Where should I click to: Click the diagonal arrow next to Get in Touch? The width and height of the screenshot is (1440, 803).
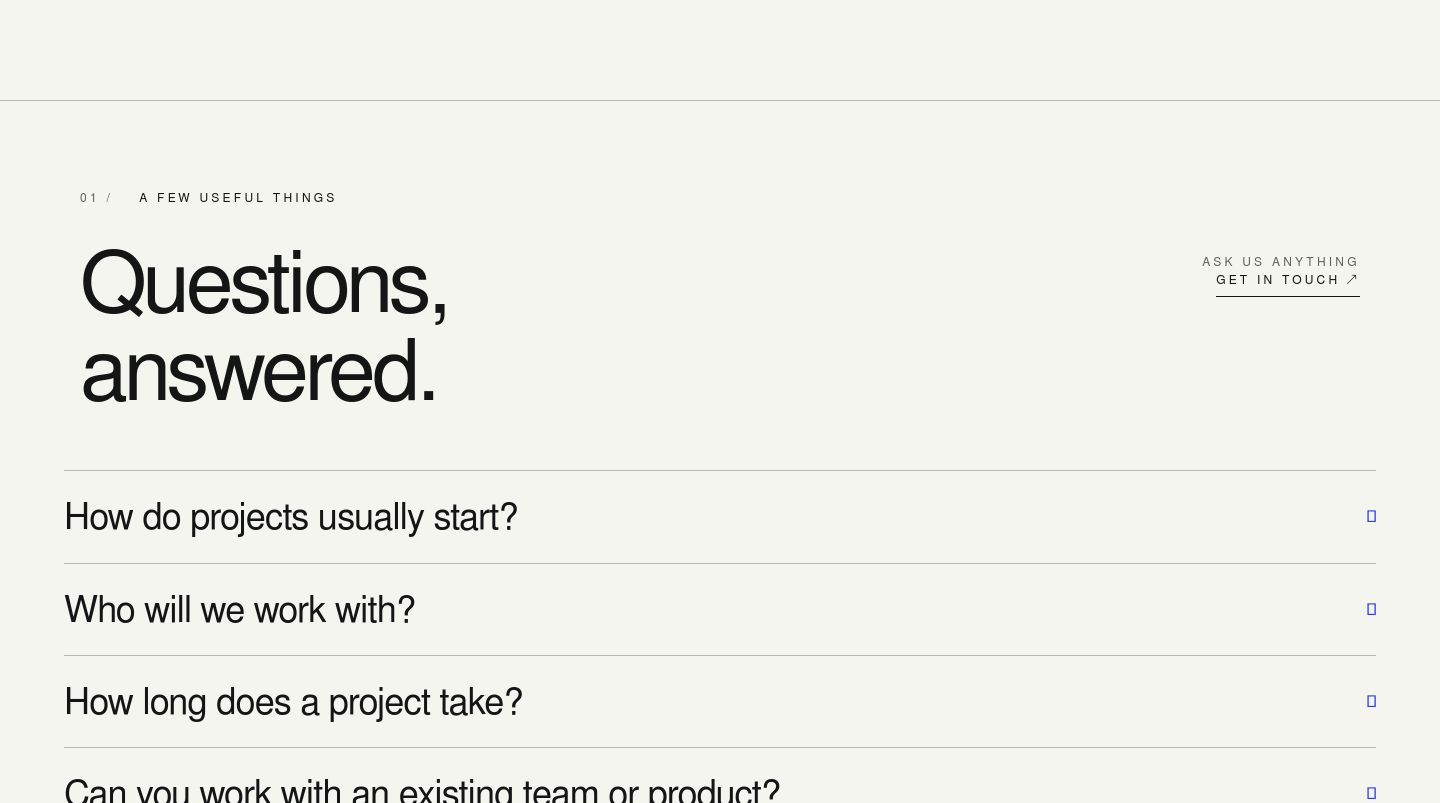(x=1352, y=280)
